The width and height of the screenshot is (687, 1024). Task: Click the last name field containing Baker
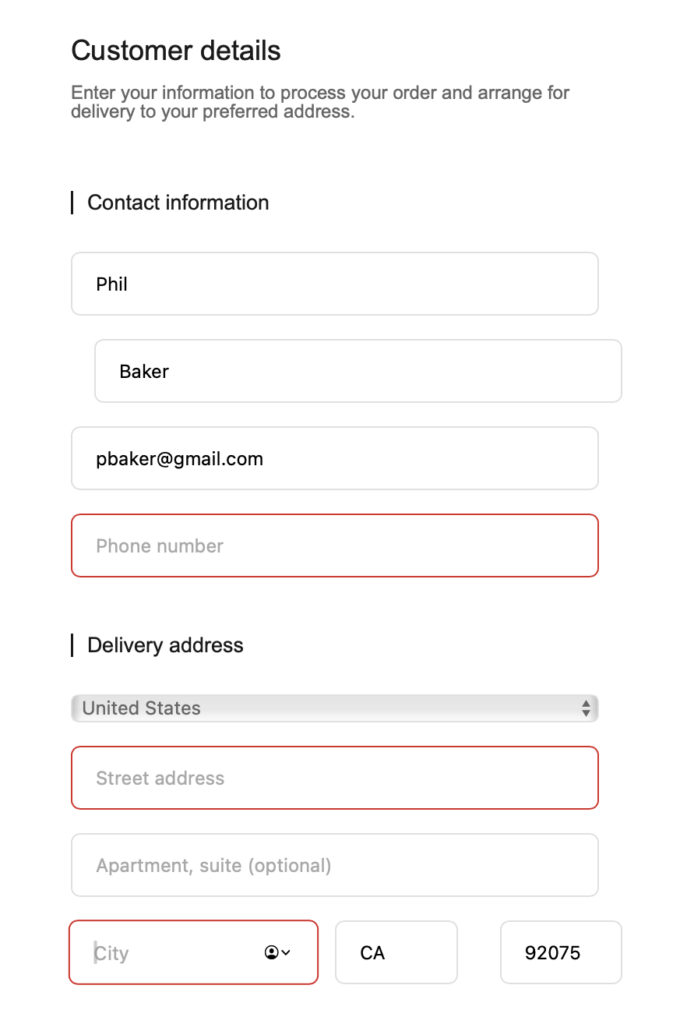pos(358,371)
